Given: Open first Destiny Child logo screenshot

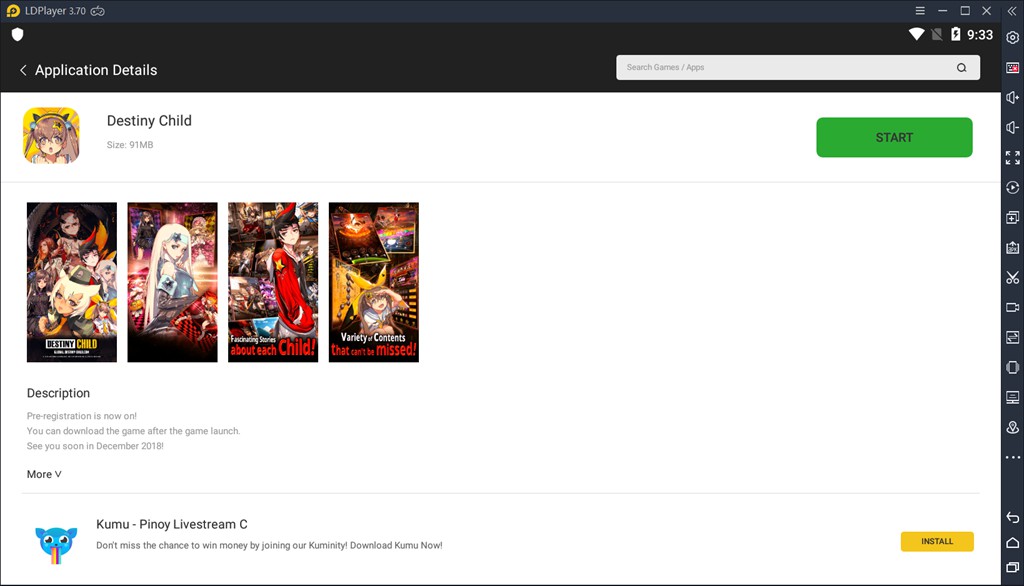Looking at the screenshot, I should click(x=72, y=282).
